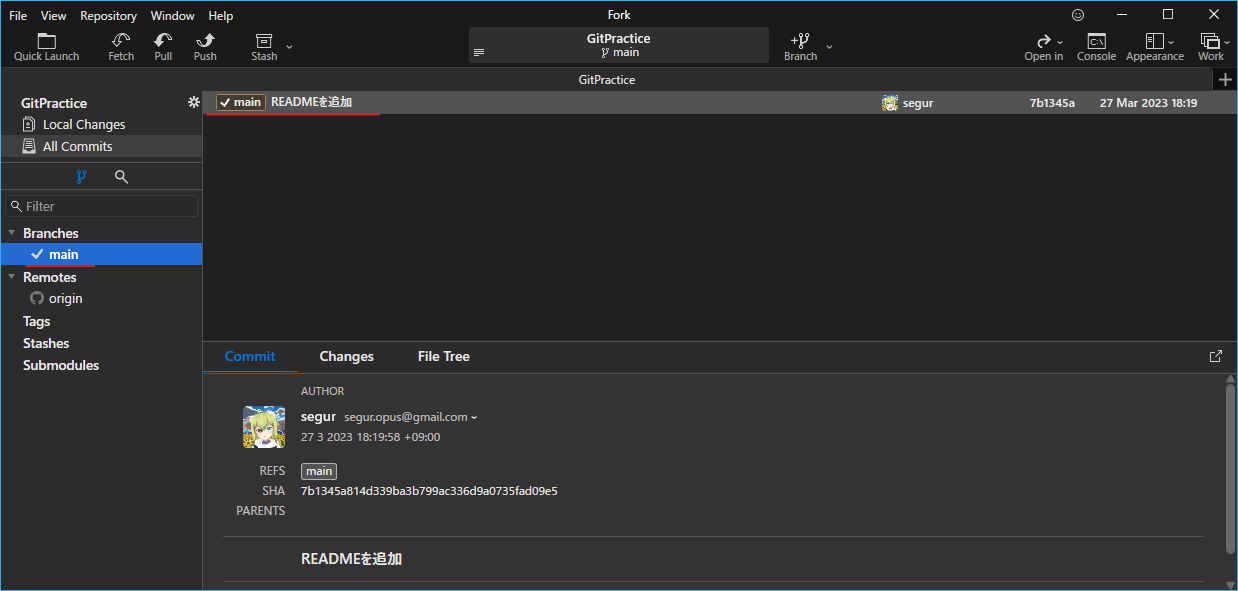Screen dimensions: 1238x591
Task: Create a new branch with Branch button
Action: tap(800, 47)
